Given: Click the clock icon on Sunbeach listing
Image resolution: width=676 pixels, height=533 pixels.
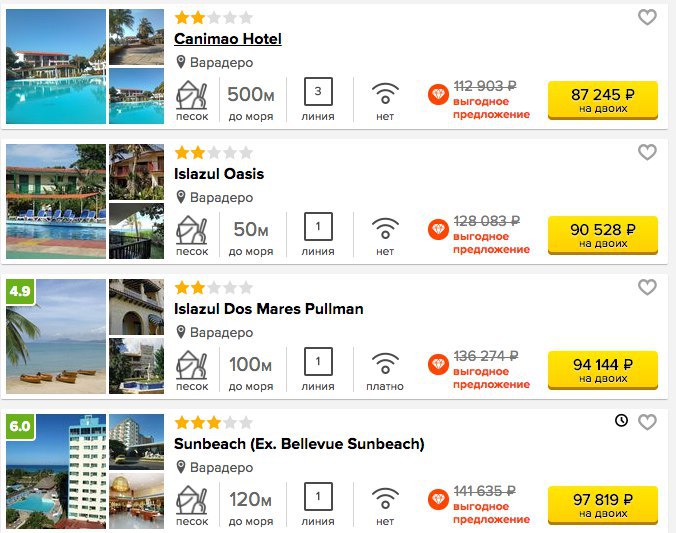Looking at the screenshot, I should (621, 420).
